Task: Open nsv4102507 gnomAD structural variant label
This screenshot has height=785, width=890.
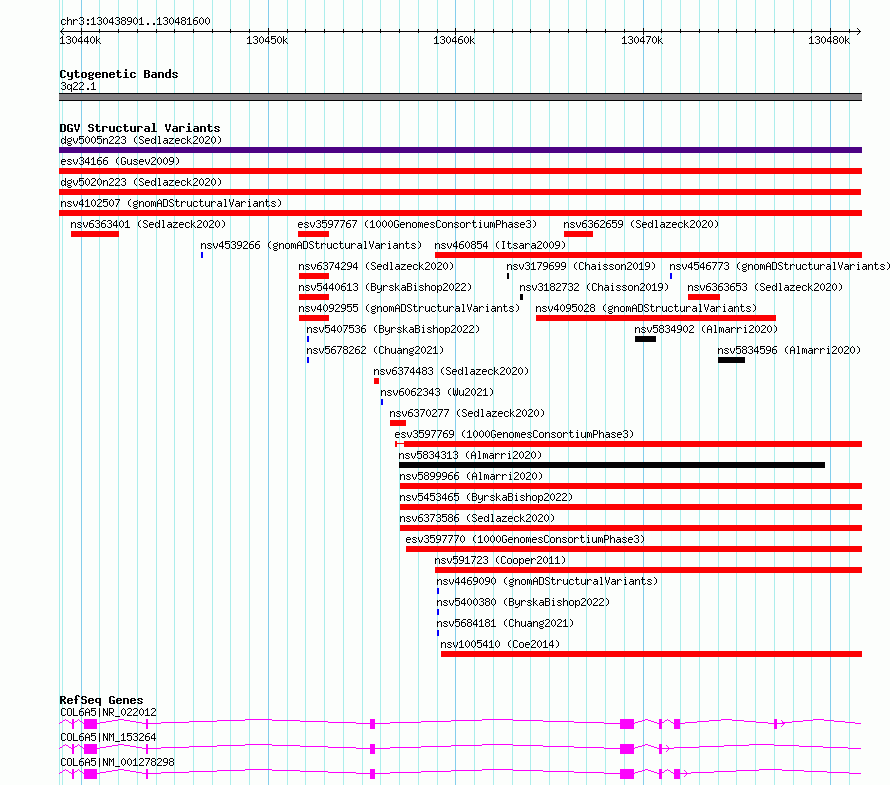Action: coord(171,203)
